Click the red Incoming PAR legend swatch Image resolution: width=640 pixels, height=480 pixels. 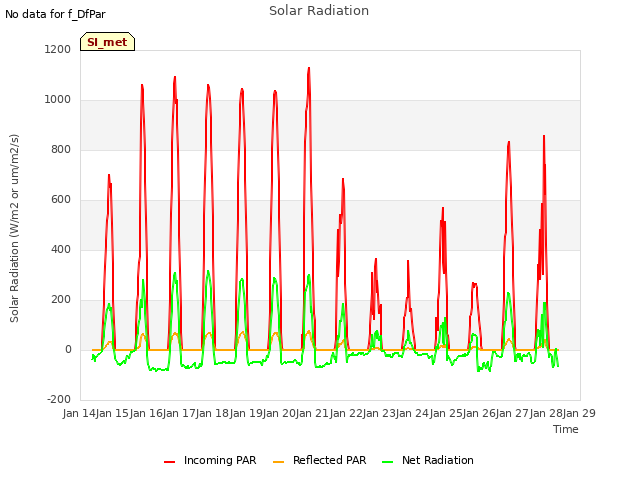click(x=169, y=462)
